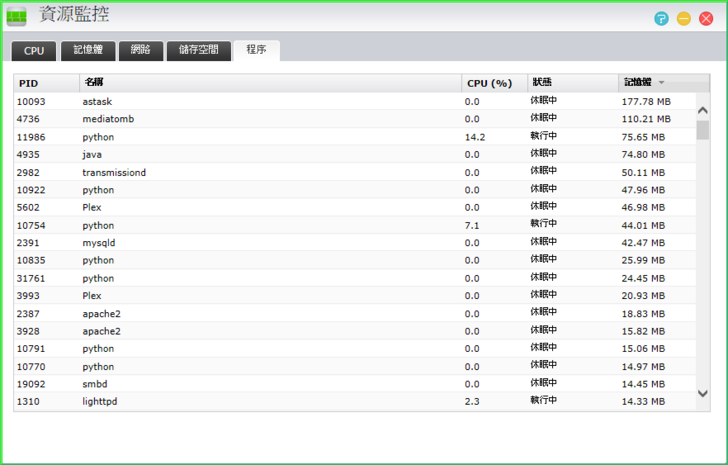Switch to the 儲存空間 tab

tap(199, 51)
